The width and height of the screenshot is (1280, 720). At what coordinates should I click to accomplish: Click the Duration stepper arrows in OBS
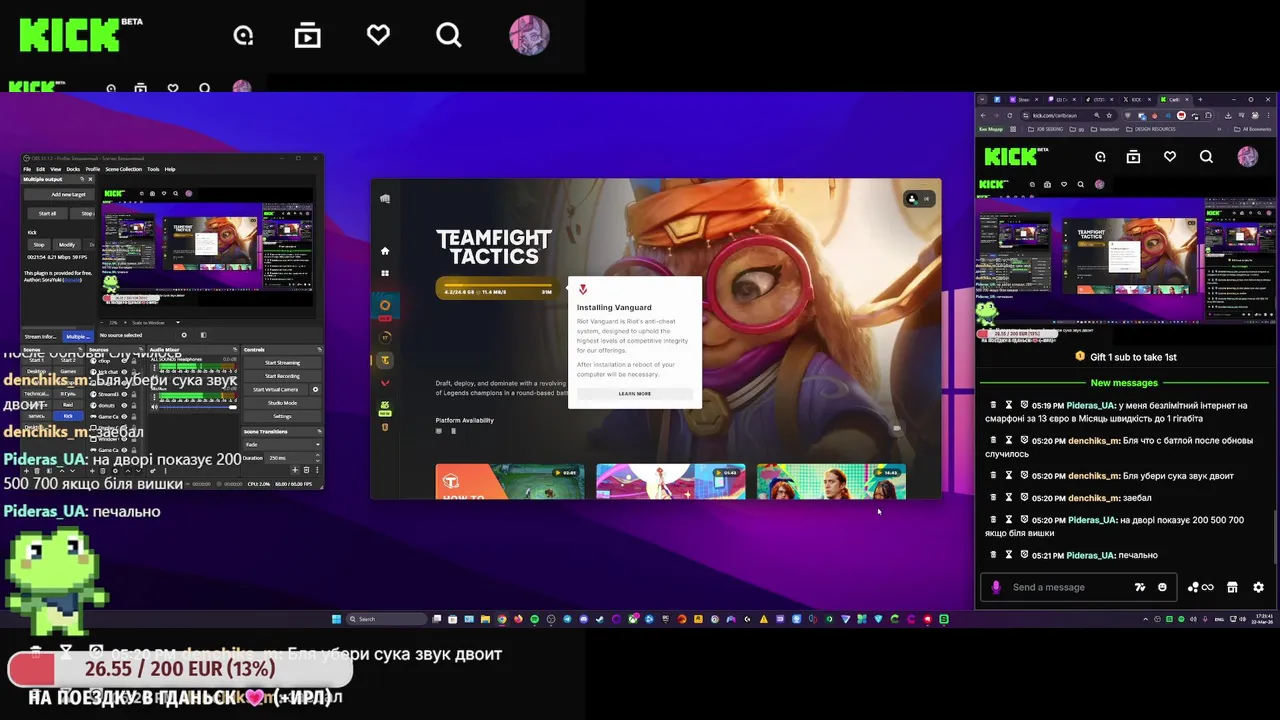click(x=317, y=458)
